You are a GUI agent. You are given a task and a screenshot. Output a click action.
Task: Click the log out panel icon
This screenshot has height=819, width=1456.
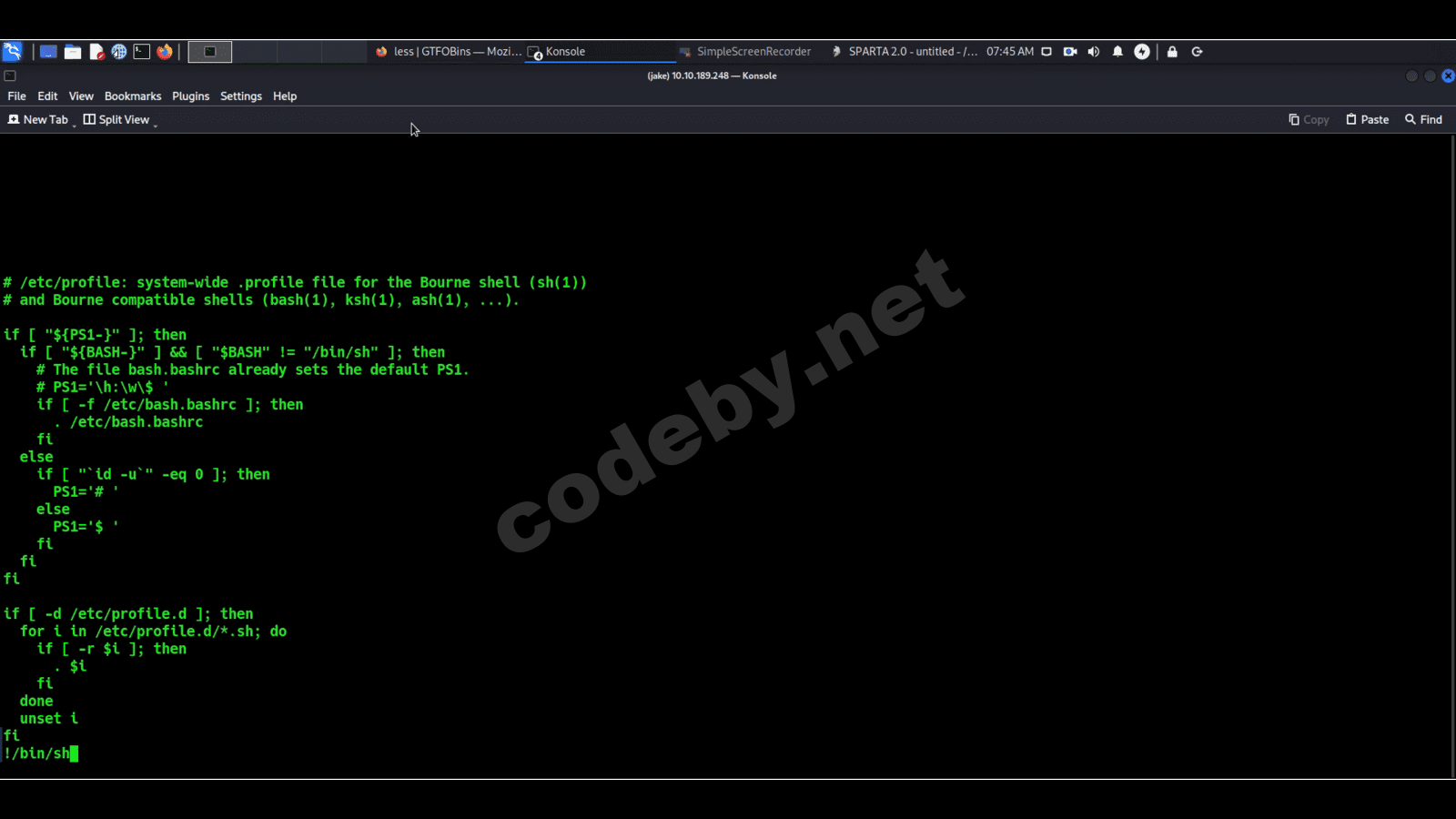click(x=1198, y=52)
